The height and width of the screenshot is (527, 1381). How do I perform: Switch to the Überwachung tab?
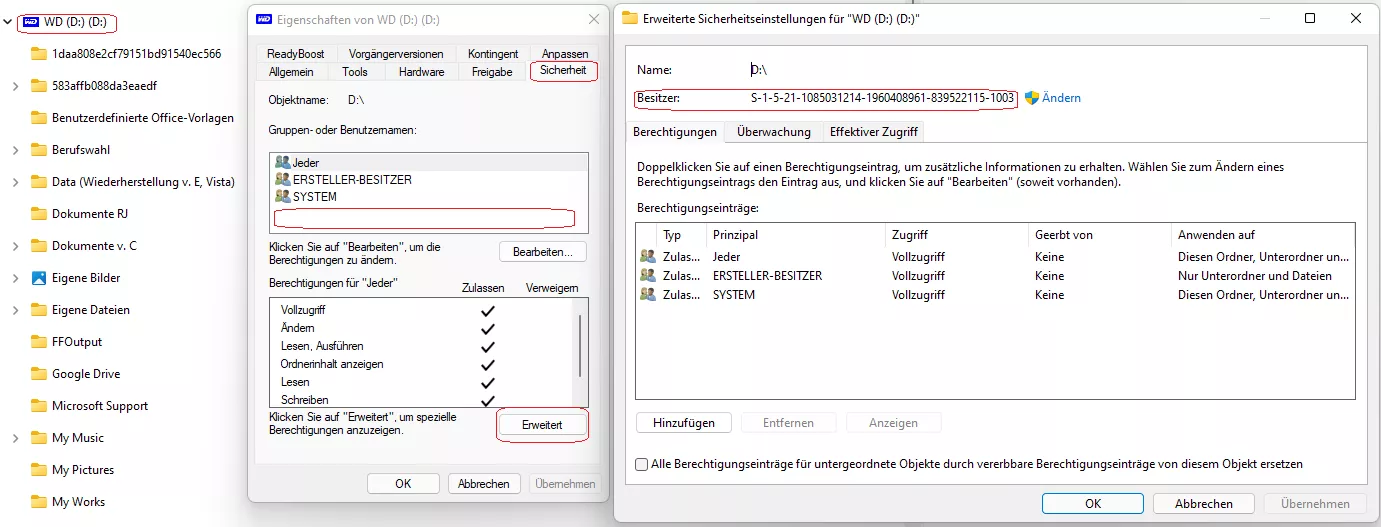[774, 131]
